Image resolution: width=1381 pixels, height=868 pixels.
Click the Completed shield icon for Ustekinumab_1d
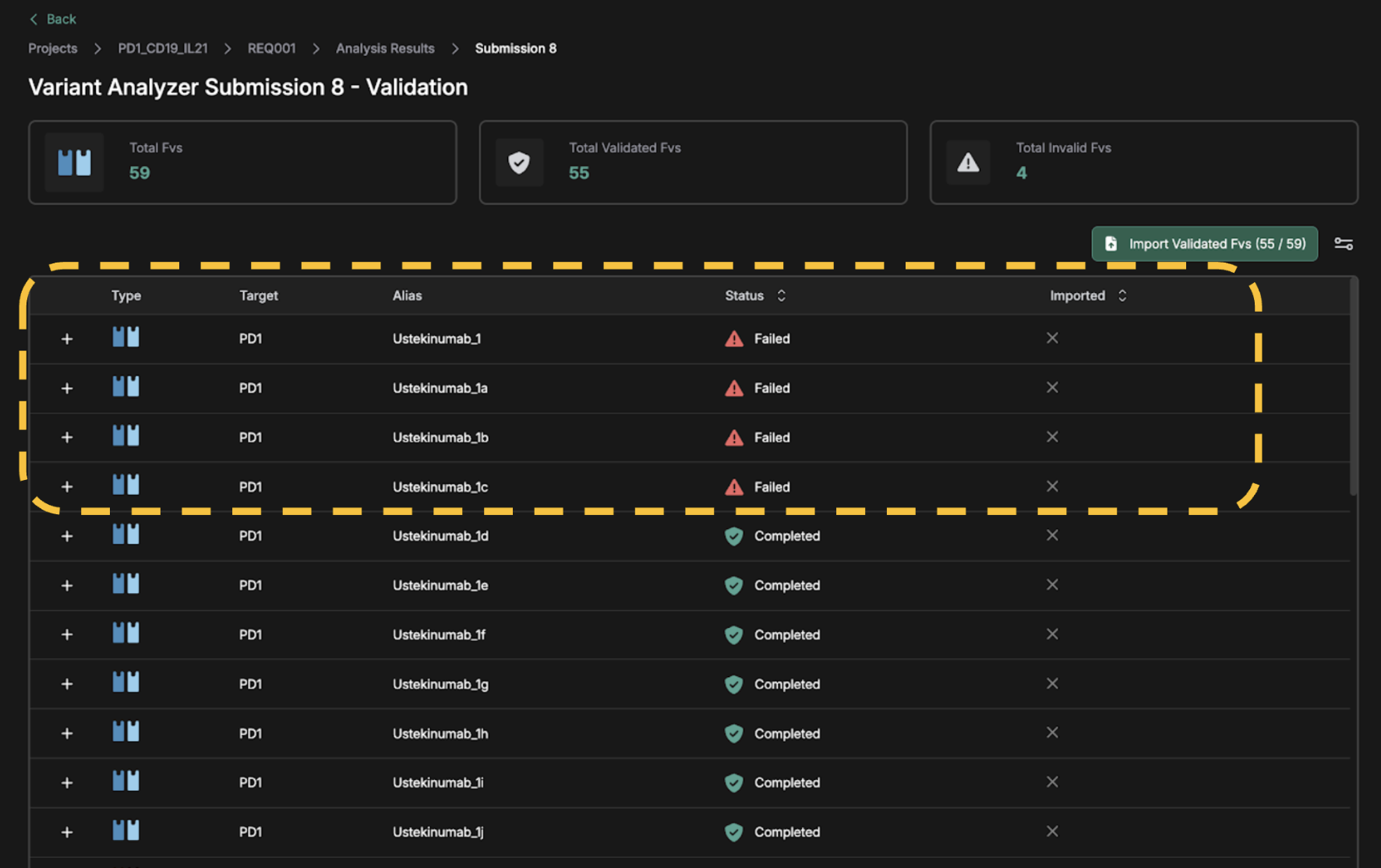(733, 536)
